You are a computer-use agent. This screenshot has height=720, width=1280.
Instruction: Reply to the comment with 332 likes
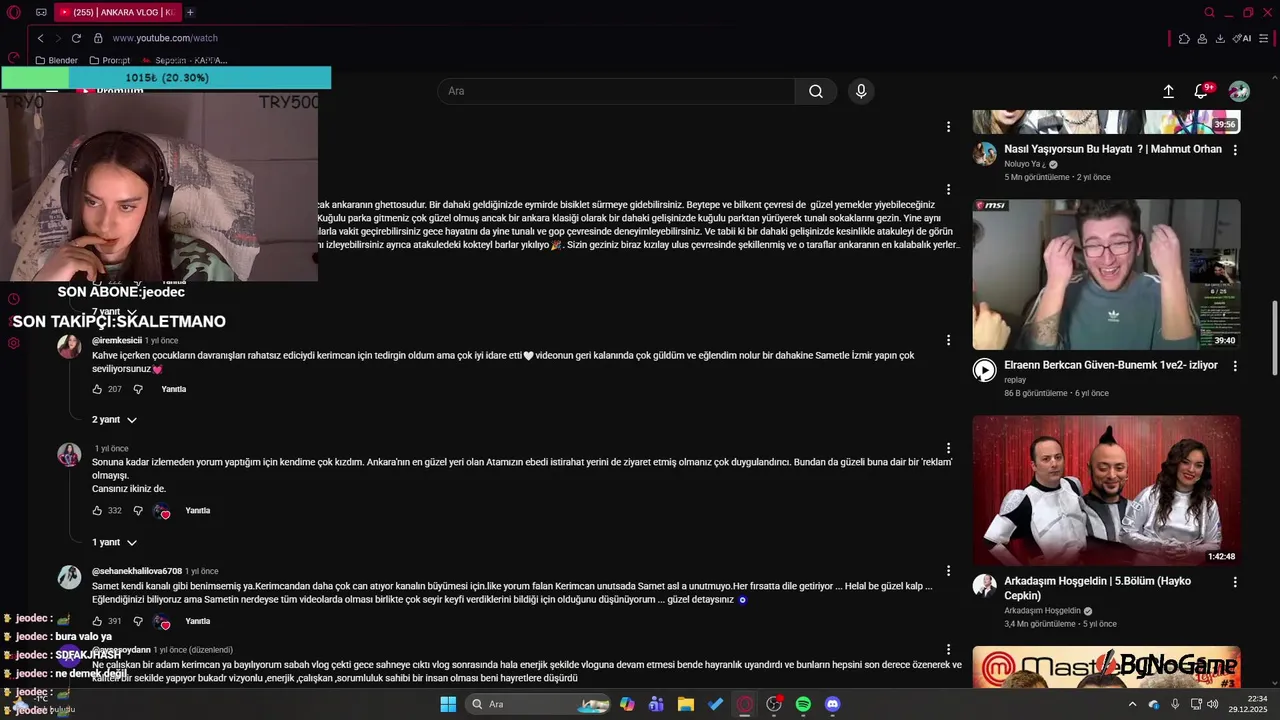198,510
